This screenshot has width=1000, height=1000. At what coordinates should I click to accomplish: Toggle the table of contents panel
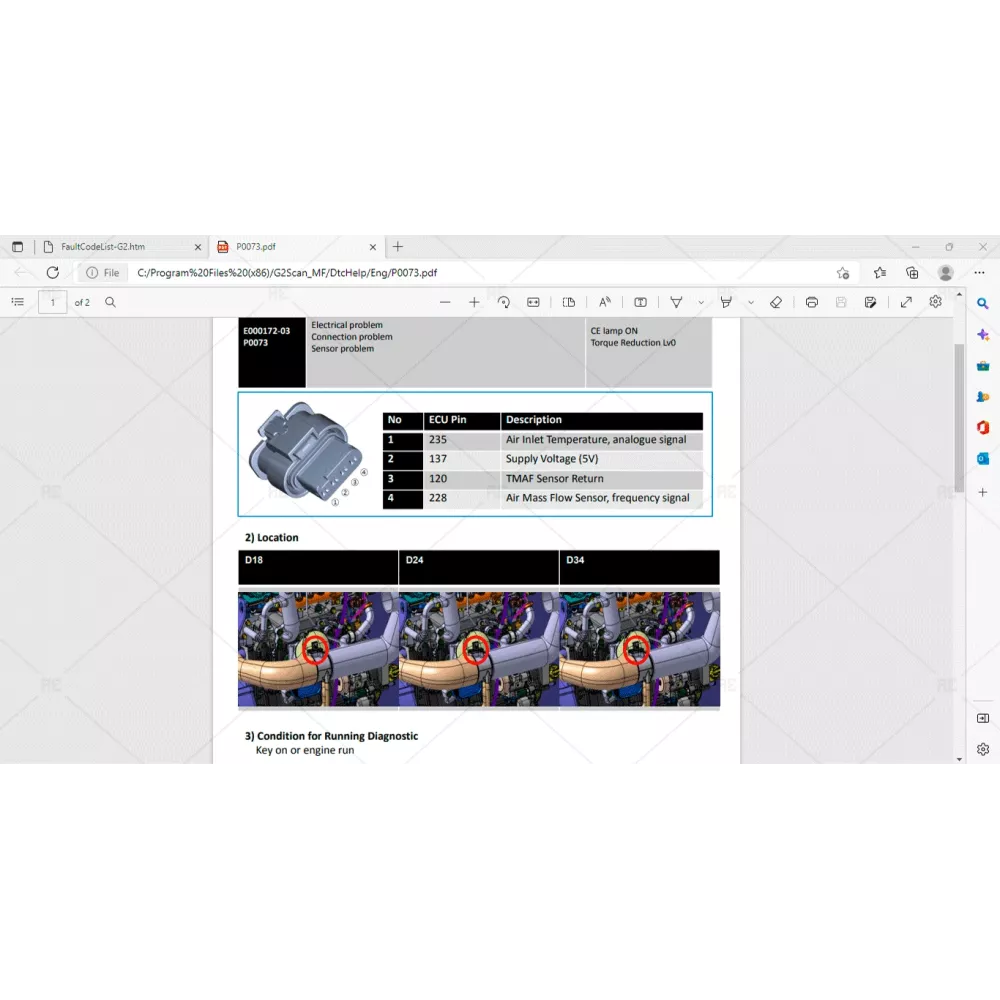17,302
